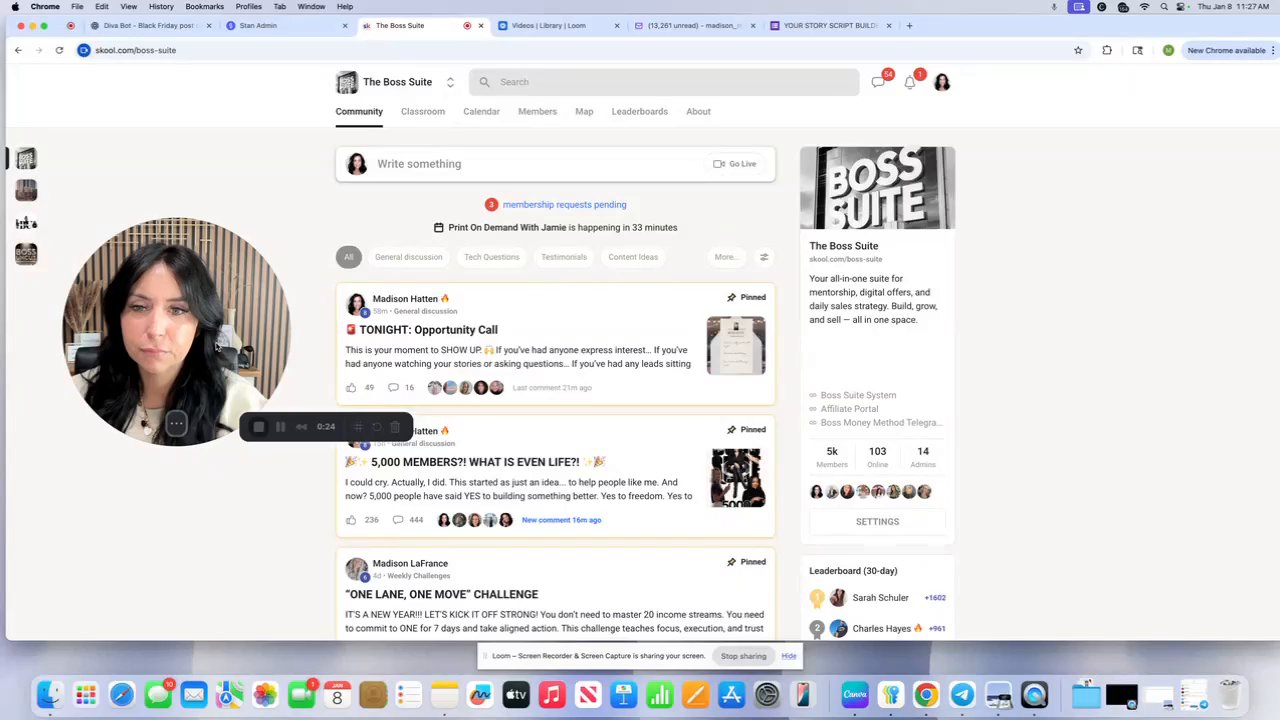Open the notifications bell icon

[x=910, y=83]
